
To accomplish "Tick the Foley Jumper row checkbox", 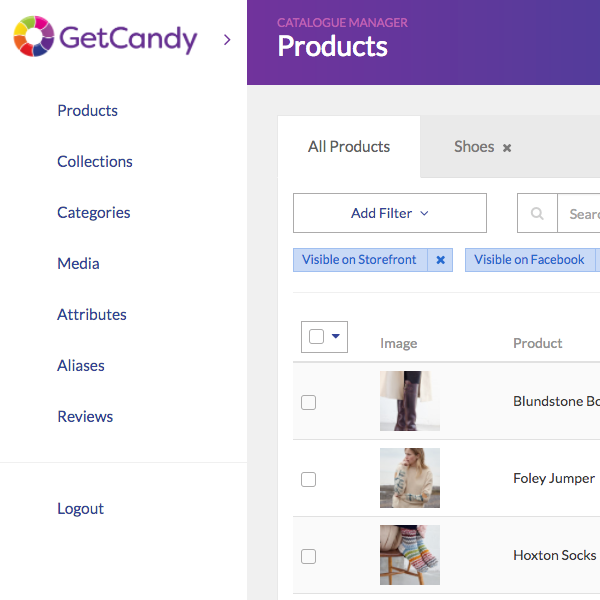I will (308, 479).
